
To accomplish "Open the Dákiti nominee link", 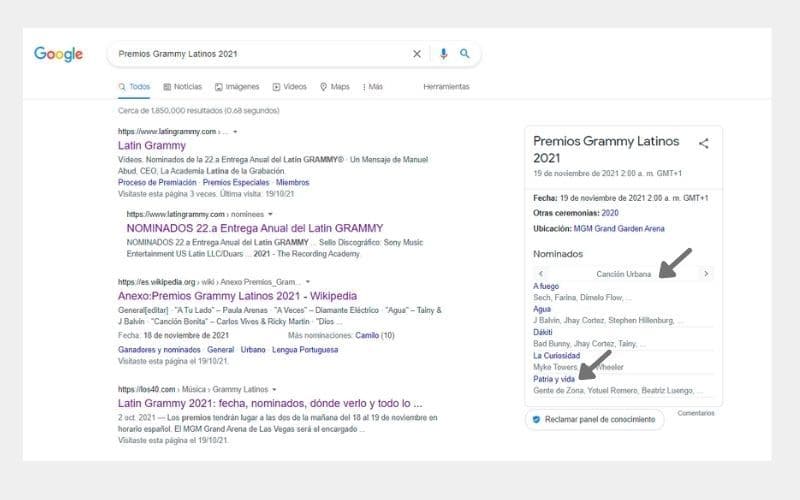I will coord(543,332).
